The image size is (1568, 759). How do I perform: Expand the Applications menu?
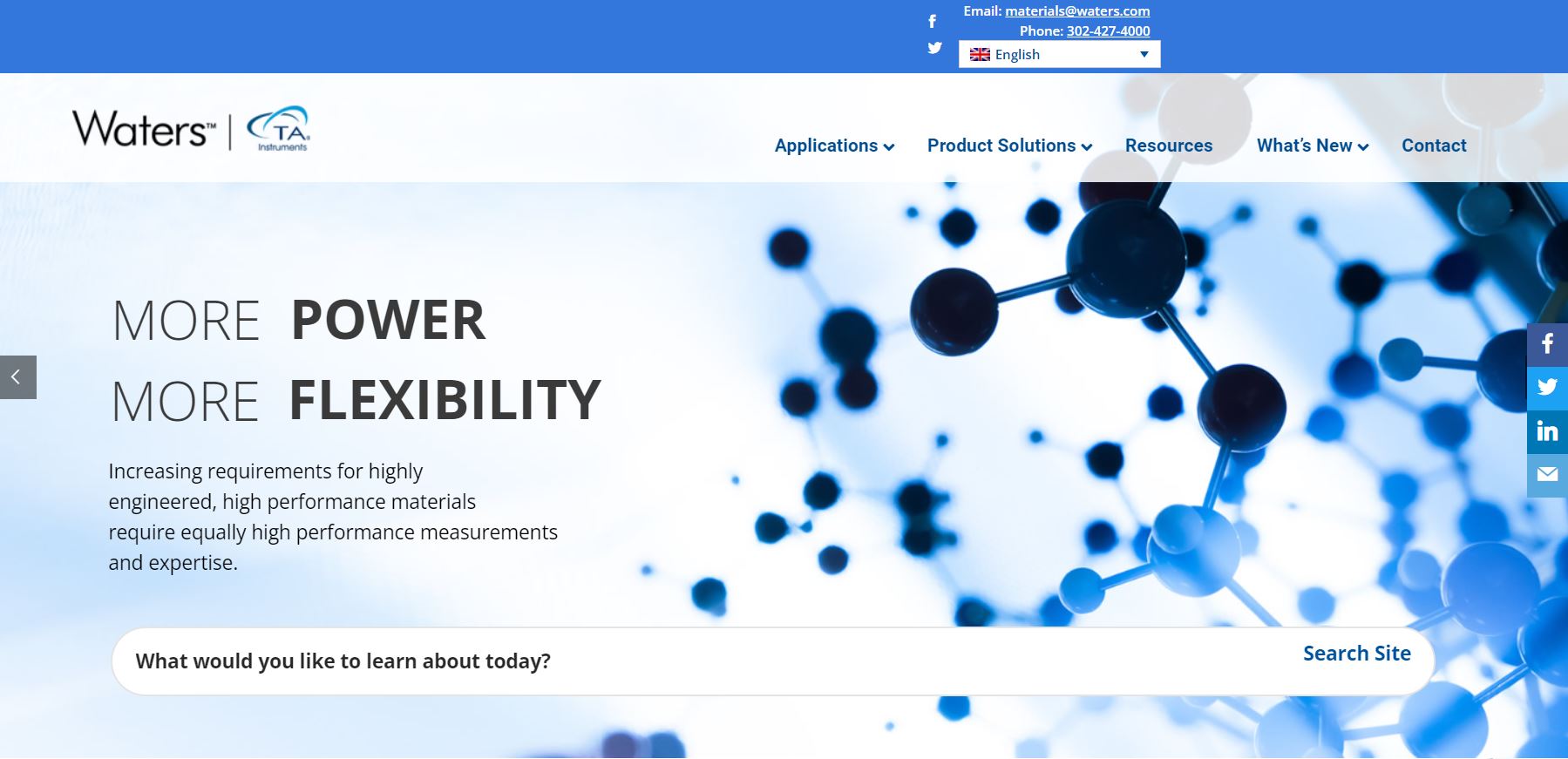pos(834,146)
